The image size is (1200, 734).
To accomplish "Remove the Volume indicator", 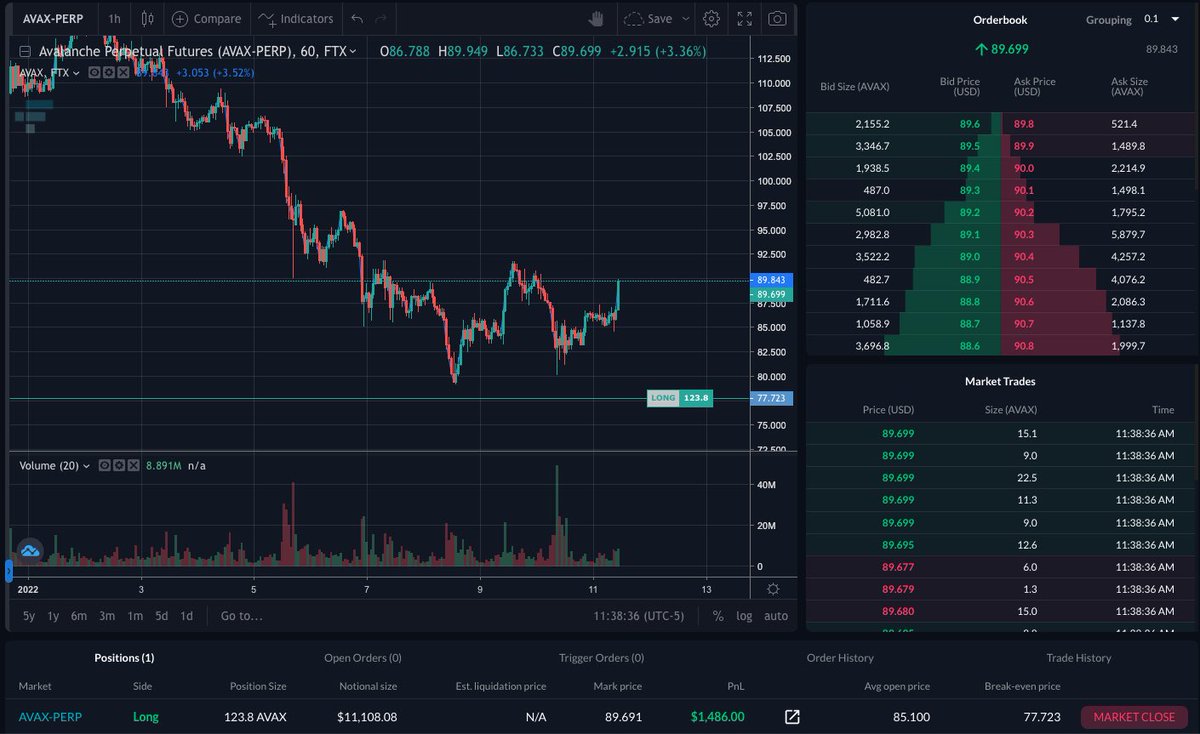I will (x=132, y=465).
